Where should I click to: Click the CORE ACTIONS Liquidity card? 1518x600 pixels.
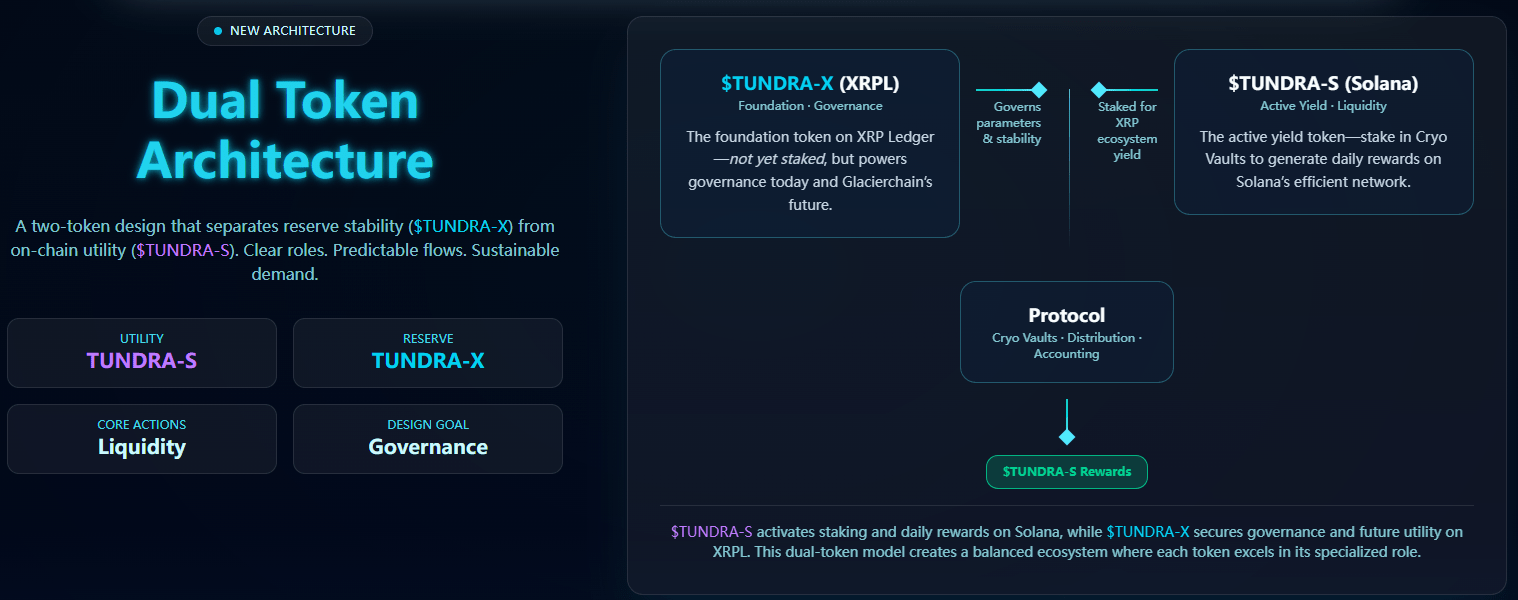tap(142, 439)
